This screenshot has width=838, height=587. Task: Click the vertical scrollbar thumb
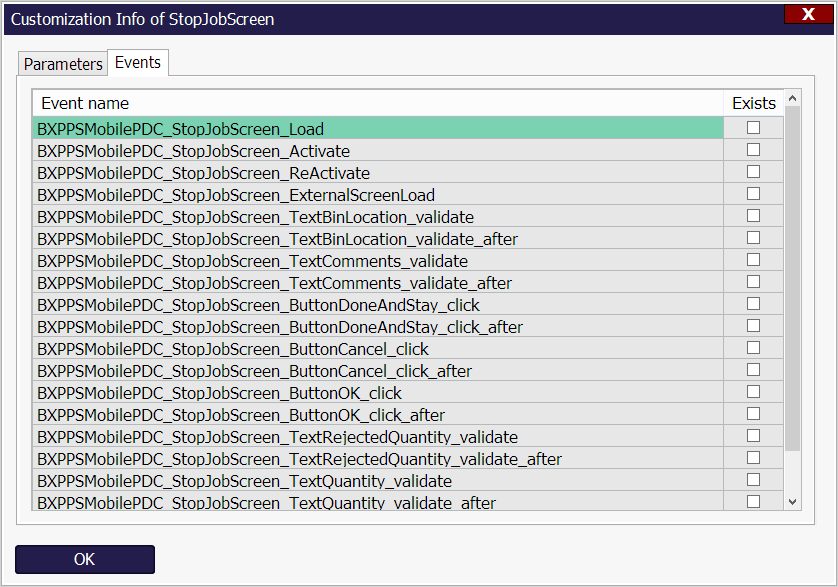[792, 280]
